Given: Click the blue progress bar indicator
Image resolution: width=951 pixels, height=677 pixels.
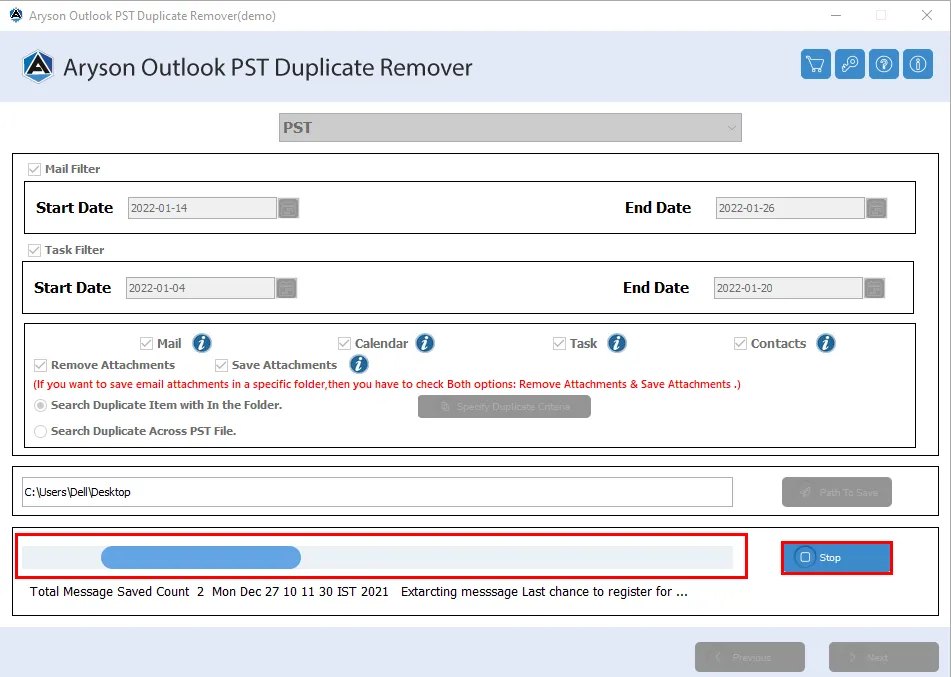Looking at the screenshot, I should (201, 557).
